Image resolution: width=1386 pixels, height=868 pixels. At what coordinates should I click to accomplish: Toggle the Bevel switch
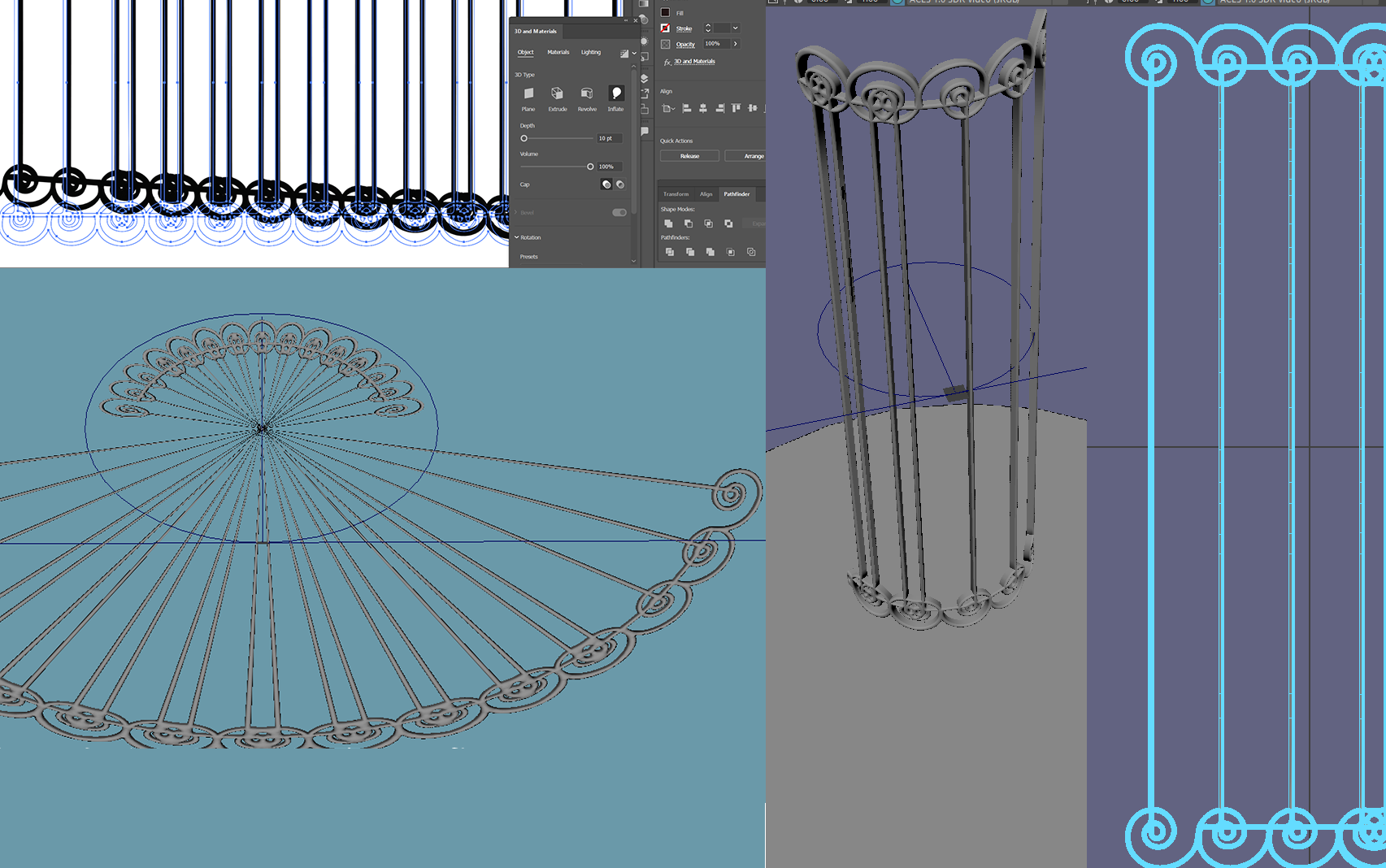(619, 213)
